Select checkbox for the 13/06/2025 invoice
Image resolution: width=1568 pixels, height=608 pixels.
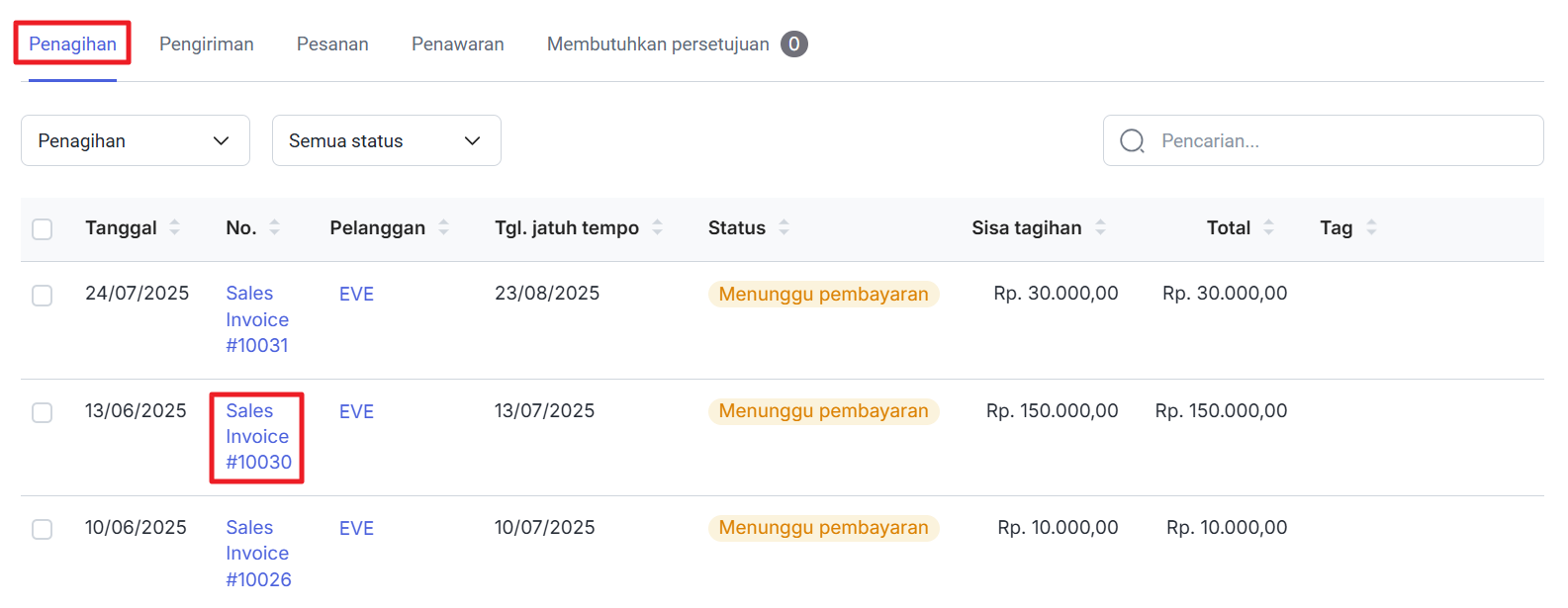pos(43,412)
